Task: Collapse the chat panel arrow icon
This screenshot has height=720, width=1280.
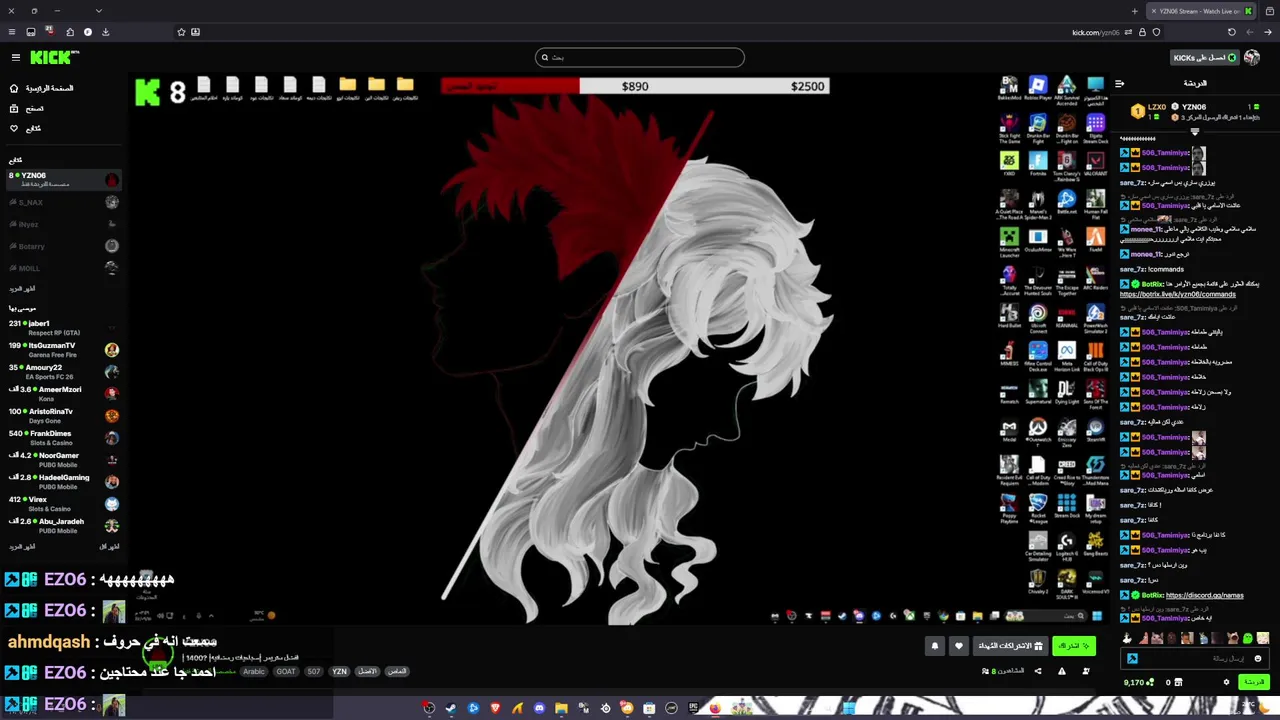Action: [x=1119, y=83]
